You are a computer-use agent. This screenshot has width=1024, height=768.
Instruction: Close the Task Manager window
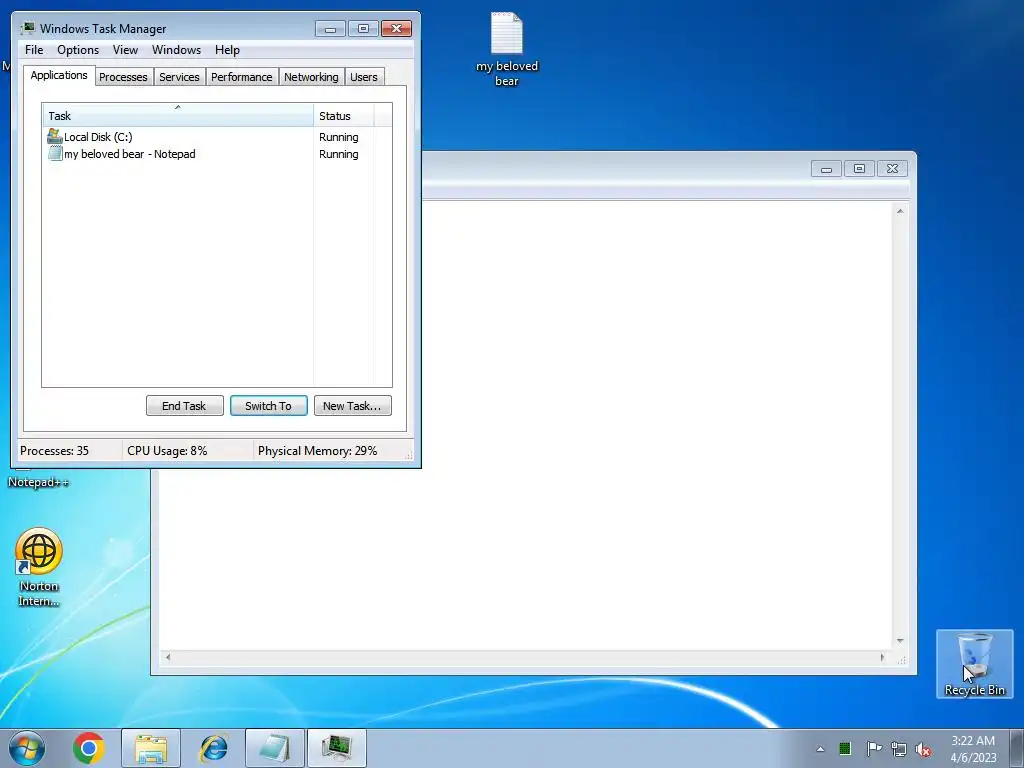(396, 29)
